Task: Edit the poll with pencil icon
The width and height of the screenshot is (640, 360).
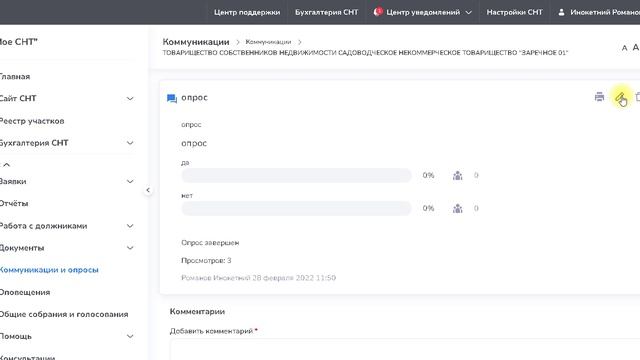Action: (620, 98)
